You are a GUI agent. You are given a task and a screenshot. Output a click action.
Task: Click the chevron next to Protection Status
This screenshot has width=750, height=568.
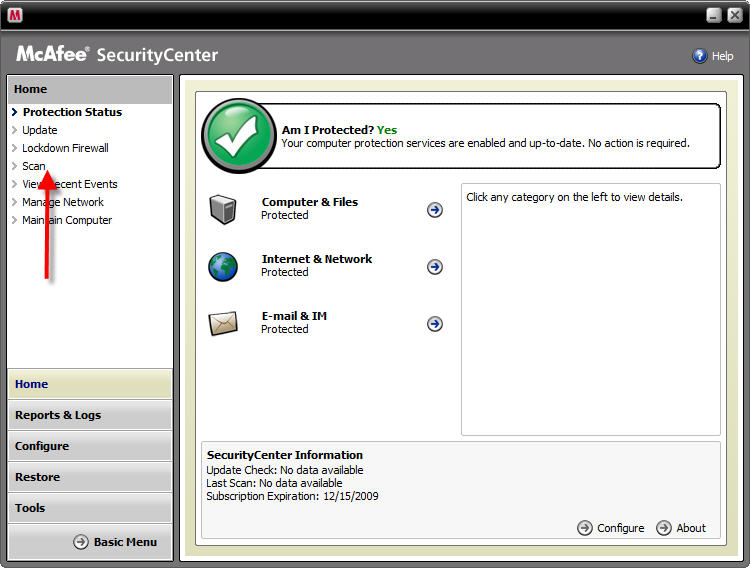click(x=14, y=112)
